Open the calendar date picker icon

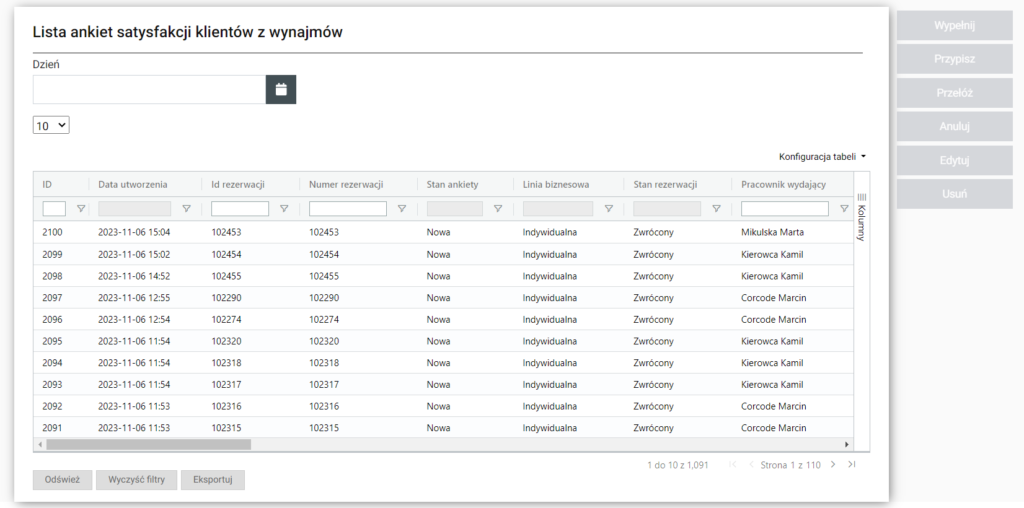281,89
